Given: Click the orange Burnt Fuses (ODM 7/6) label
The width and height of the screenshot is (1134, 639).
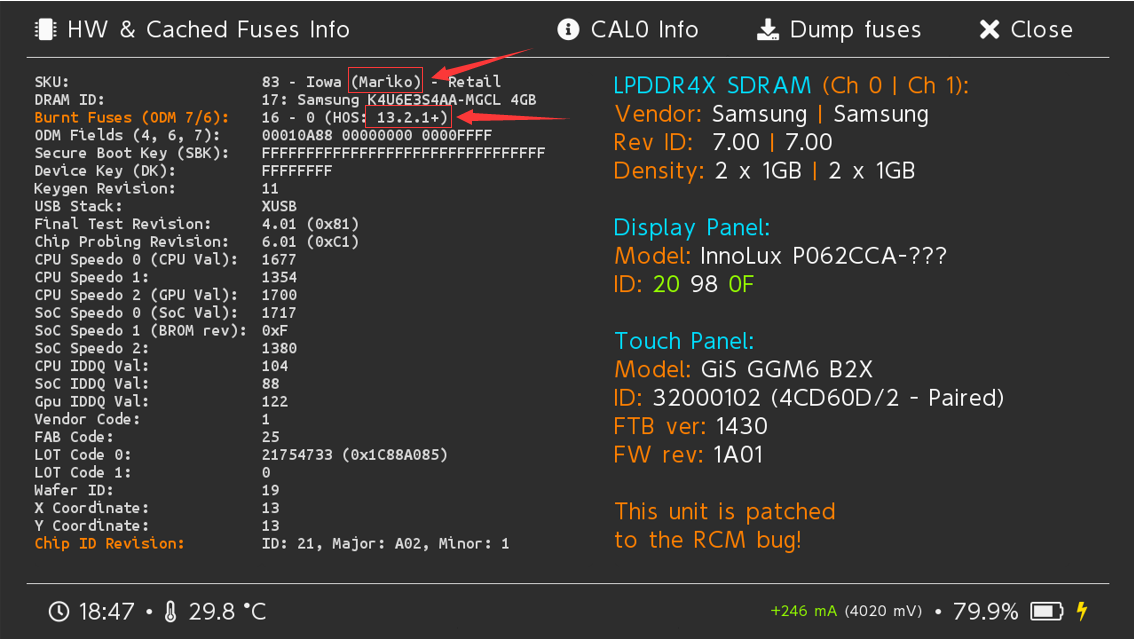Looking at the screenshot, I should tap(131, 117).
